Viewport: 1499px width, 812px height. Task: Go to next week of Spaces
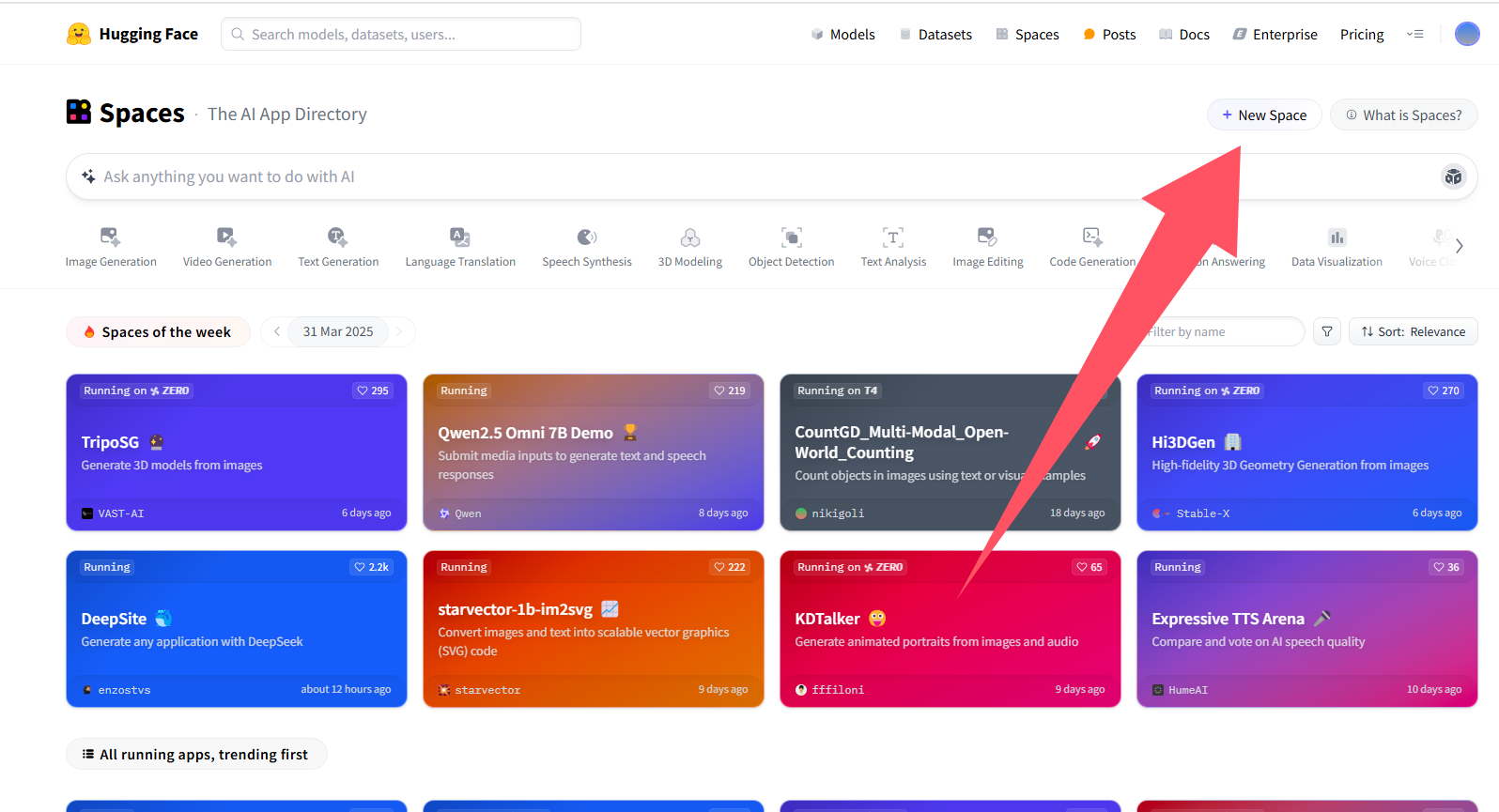point(399,331)
